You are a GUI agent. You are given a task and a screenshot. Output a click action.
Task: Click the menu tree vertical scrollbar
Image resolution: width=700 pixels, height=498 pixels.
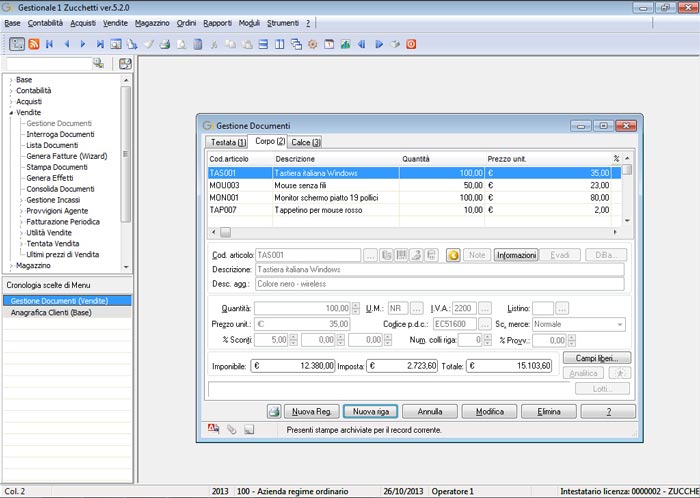(x=126, y=173)
